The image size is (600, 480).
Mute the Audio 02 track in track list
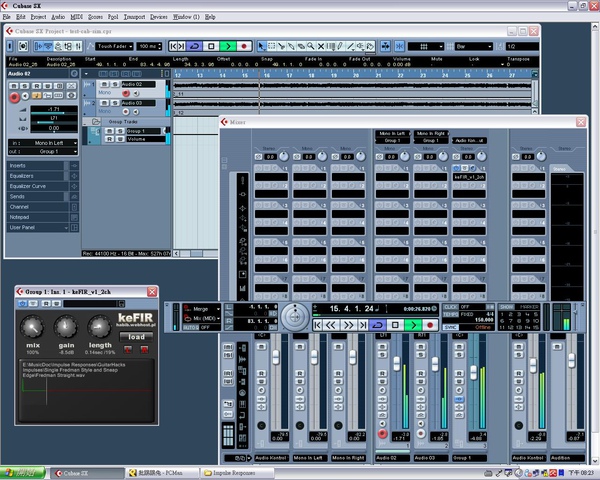(104, 84)
